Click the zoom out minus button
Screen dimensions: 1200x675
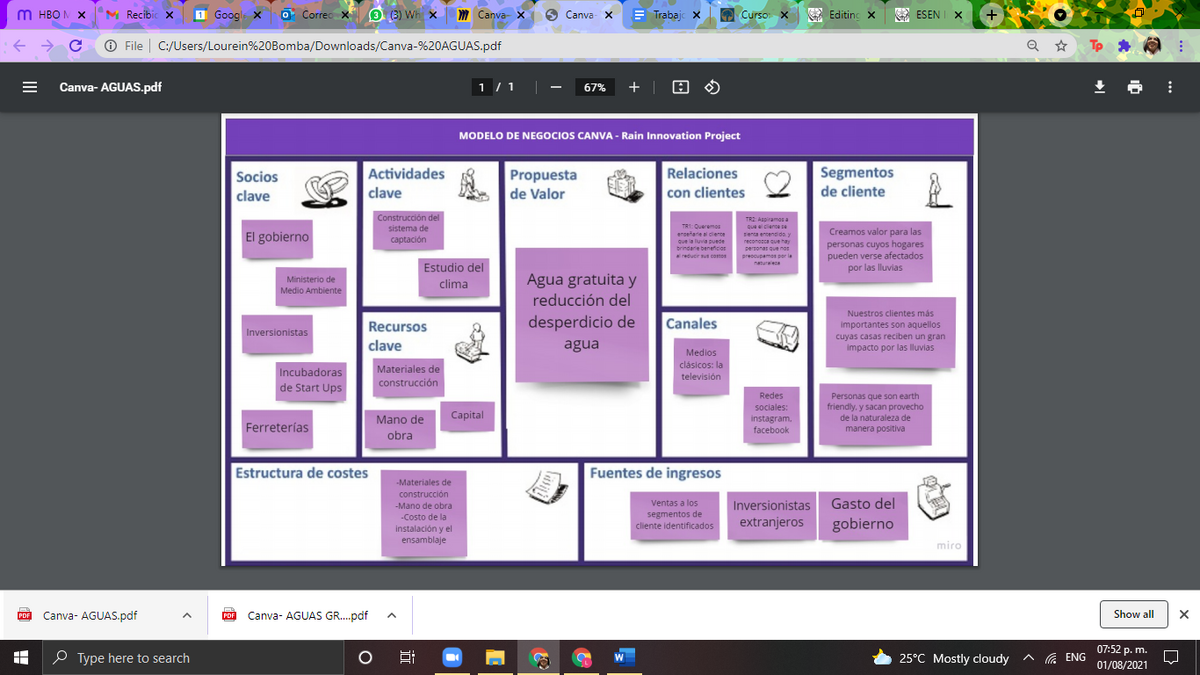click(x=553, y=87)
